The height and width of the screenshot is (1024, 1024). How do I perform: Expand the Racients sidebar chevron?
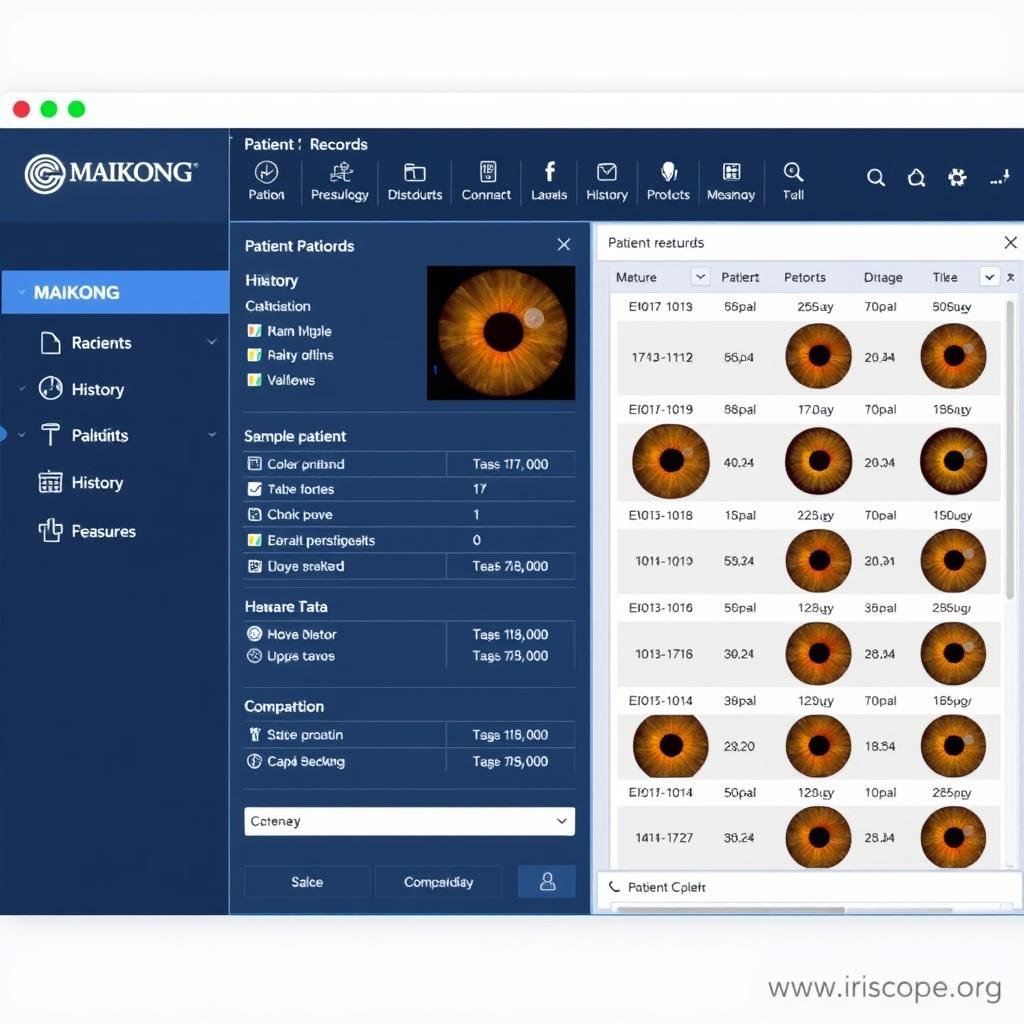(x=212, y=342)
